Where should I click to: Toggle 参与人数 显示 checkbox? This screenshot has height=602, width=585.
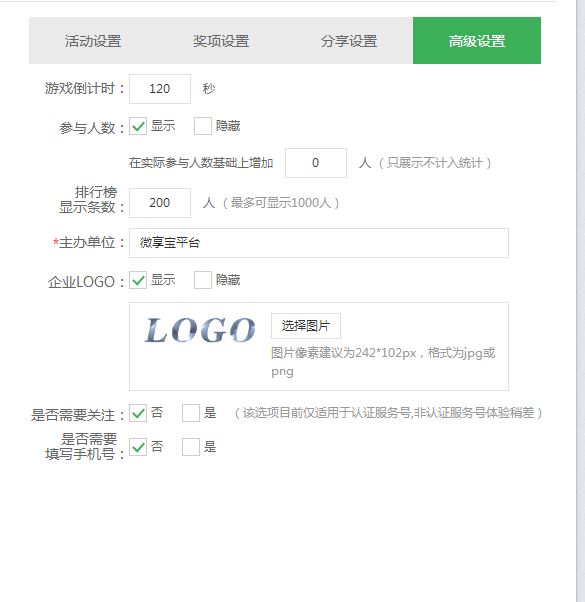[x=138, y=126]
